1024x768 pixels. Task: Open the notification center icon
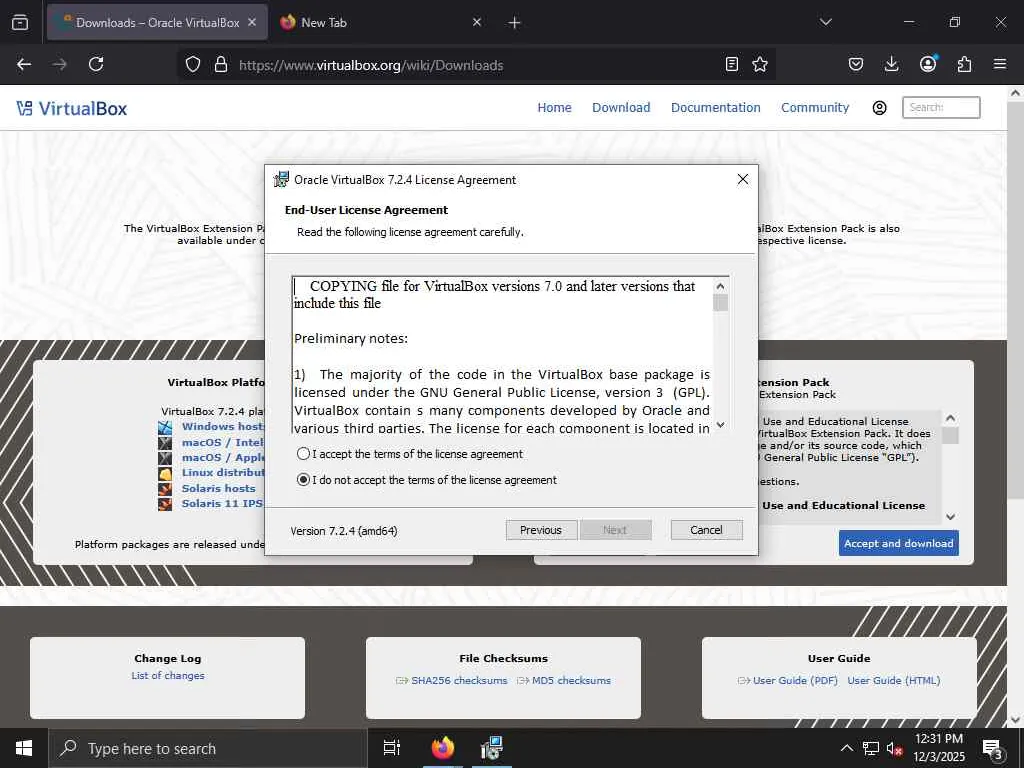click(993, 748)
